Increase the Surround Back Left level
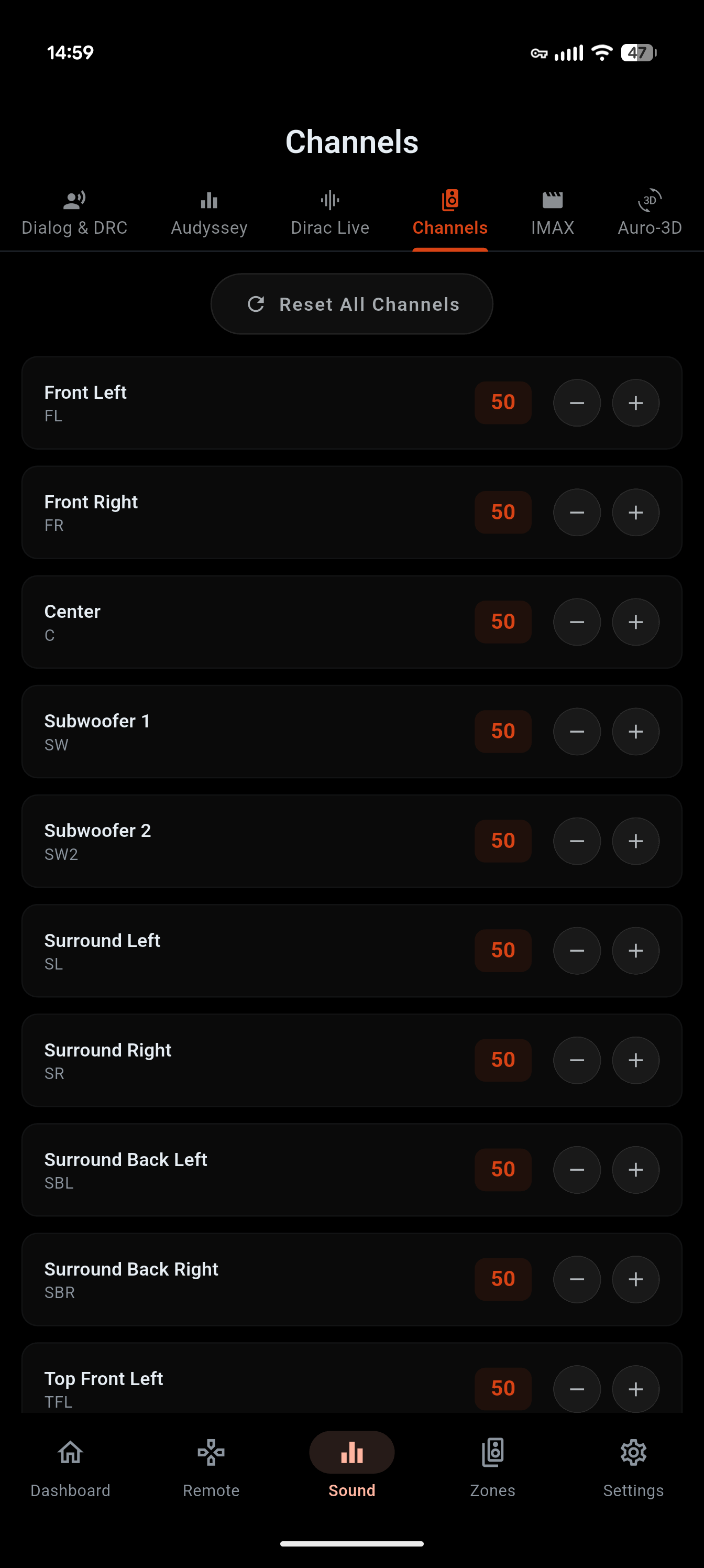The height and width of the screenshot is (1568, 704). (x=635, y=1169)
